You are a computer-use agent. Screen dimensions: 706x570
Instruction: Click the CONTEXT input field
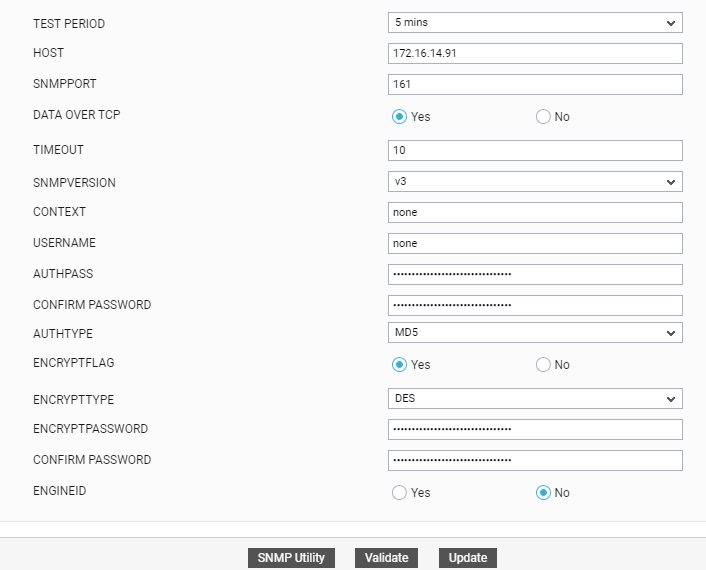[x=535, y=213]
